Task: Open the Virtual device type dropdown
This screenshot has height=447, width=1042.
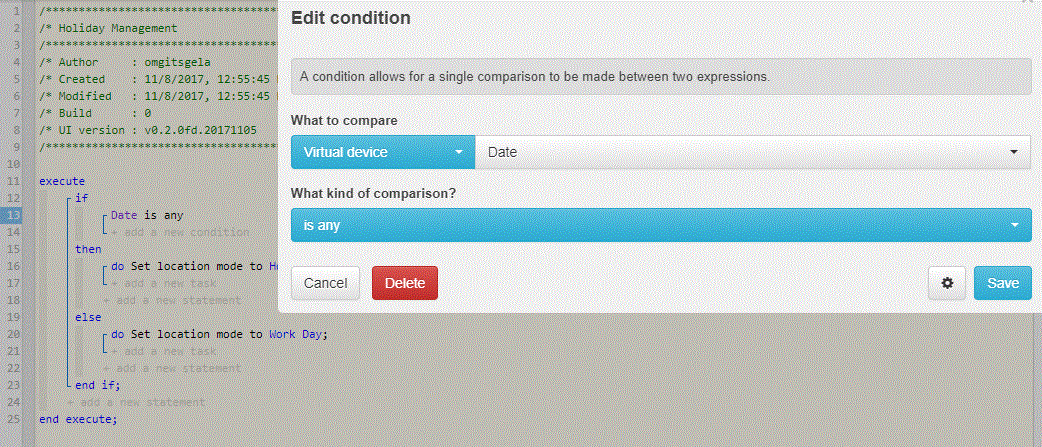Action: (383, 152)
